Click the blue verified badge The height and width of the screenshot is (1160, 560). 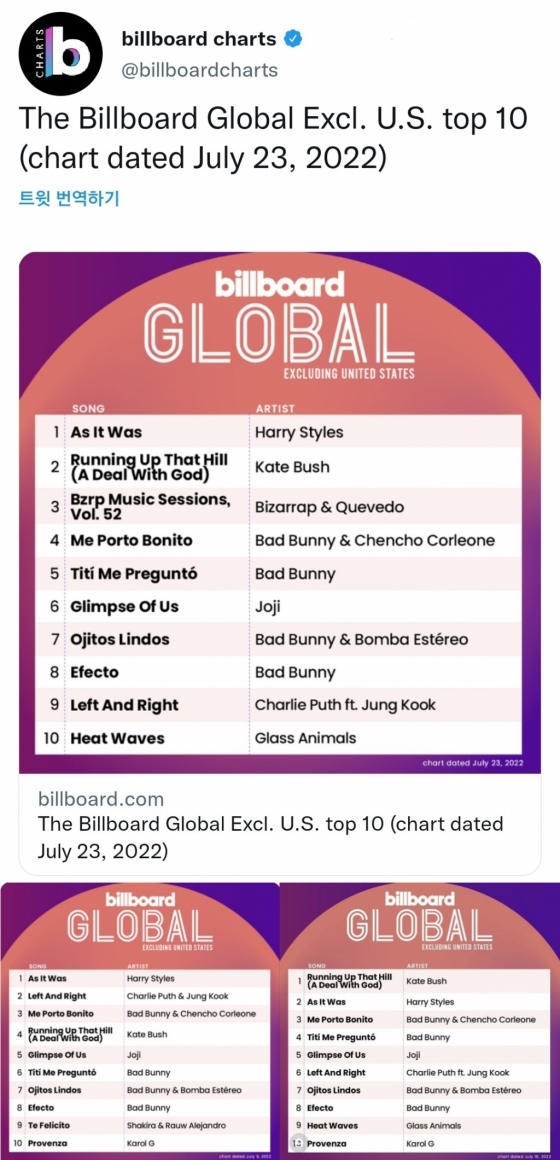(292, 39)
